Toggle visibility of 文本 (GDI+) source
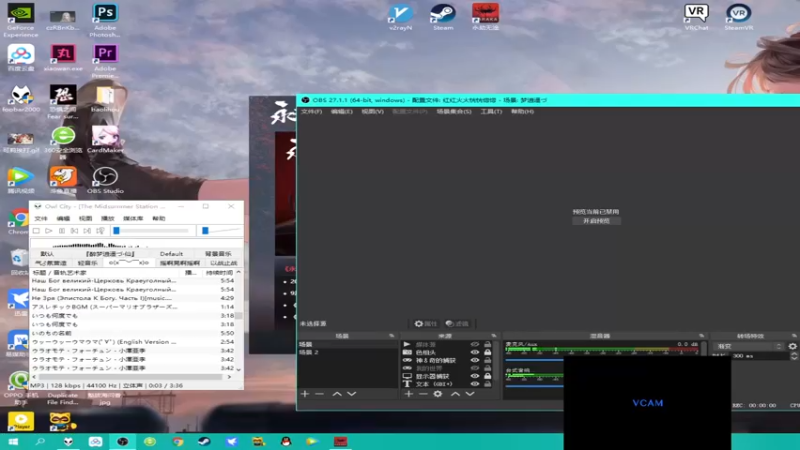 pyautogui.click(x=474, y=384)
